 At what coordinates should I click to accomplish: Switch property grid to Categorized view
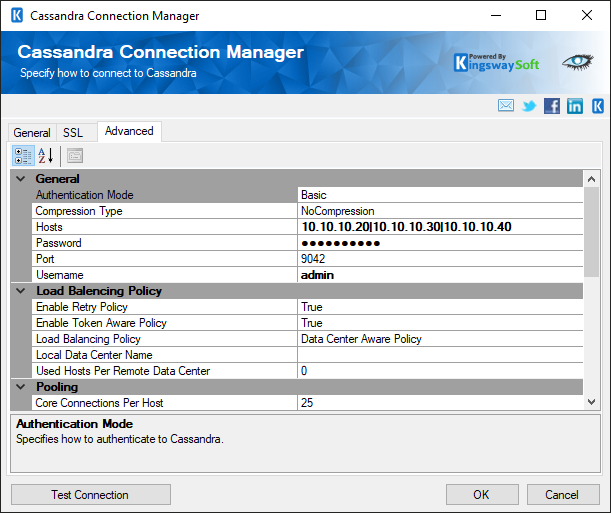coord(23,156)
